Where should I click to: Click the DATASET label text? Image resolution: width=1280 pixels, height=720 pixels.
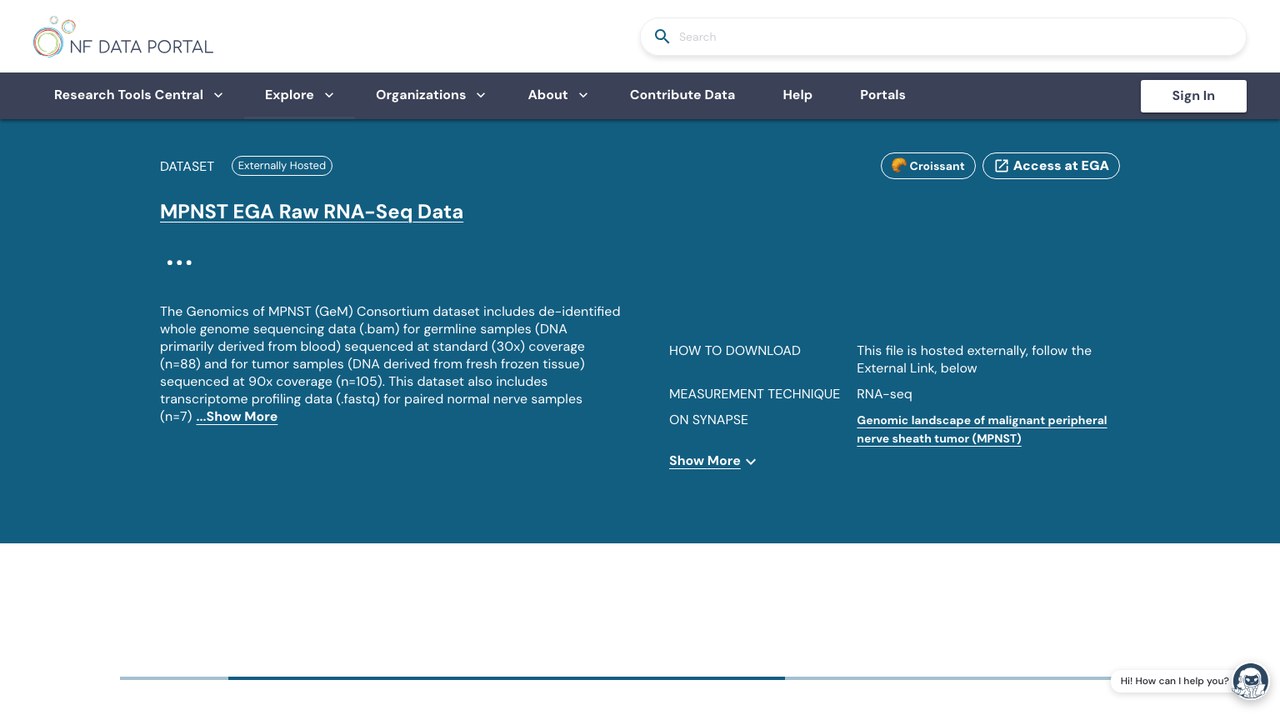(x=187, y=166)
